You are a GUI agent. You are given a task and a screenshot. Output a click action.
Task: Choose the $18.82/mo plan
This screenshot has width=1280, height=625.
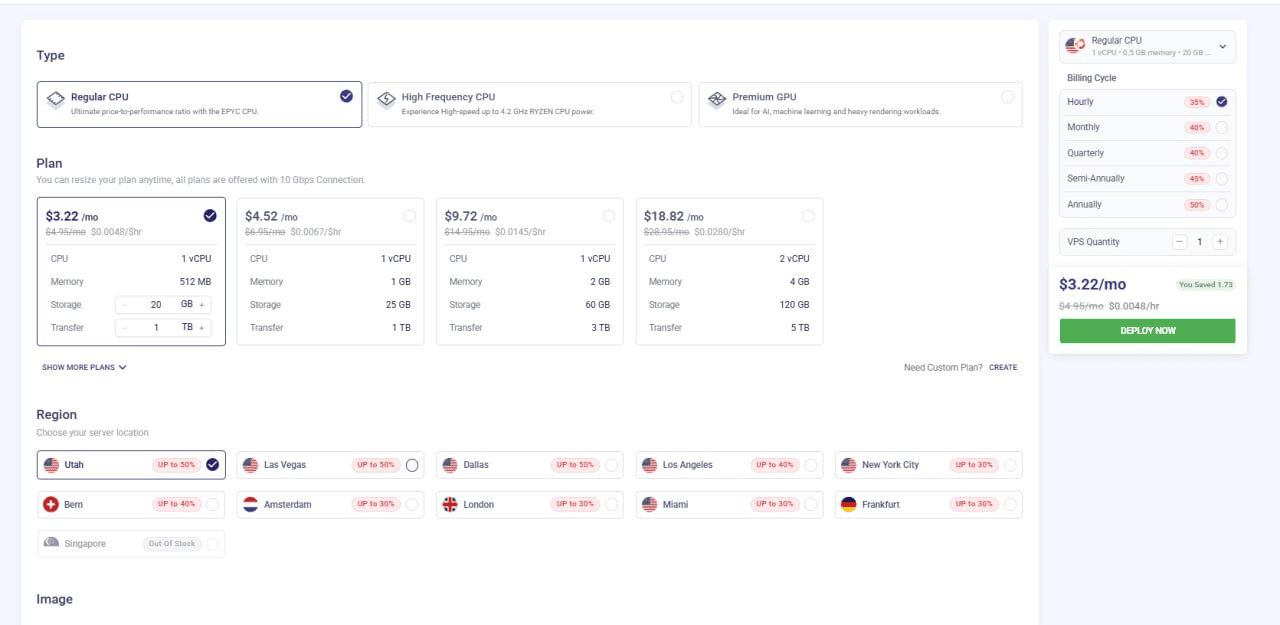(729, 271)
